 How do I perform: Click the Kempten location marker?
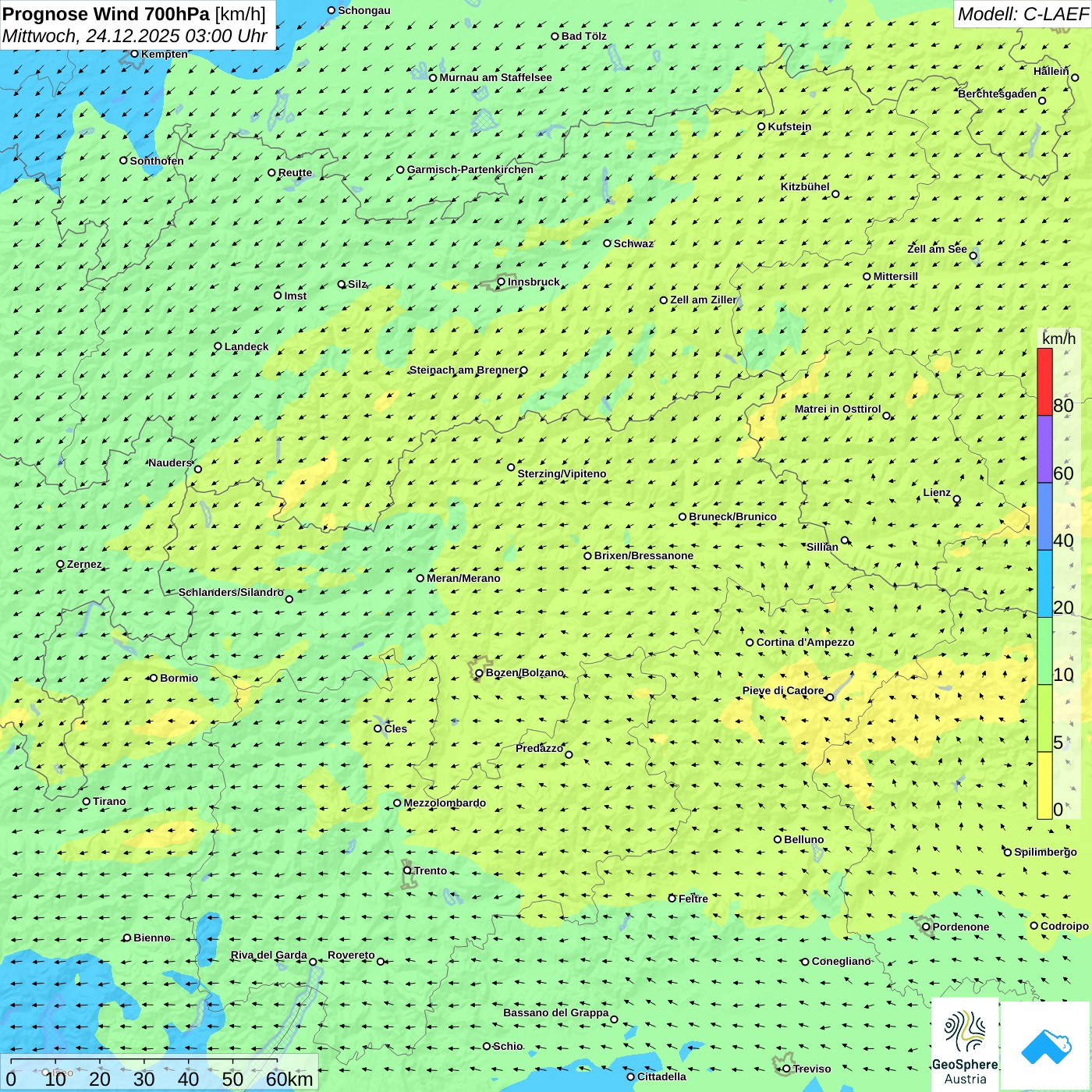point(135,54)
